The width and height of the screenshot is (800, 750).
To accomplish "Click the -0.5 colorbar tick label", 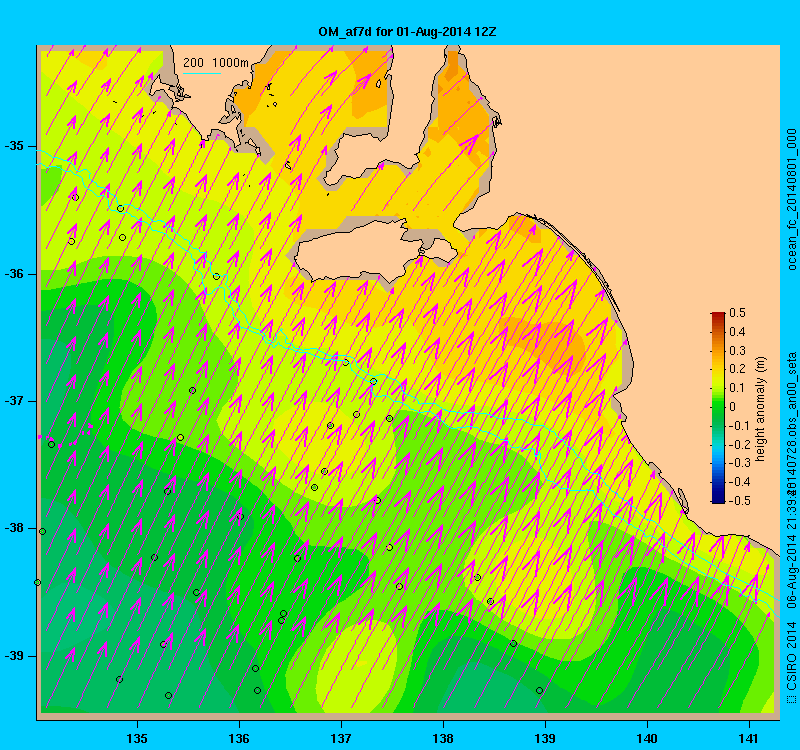I will click(738, 501).
